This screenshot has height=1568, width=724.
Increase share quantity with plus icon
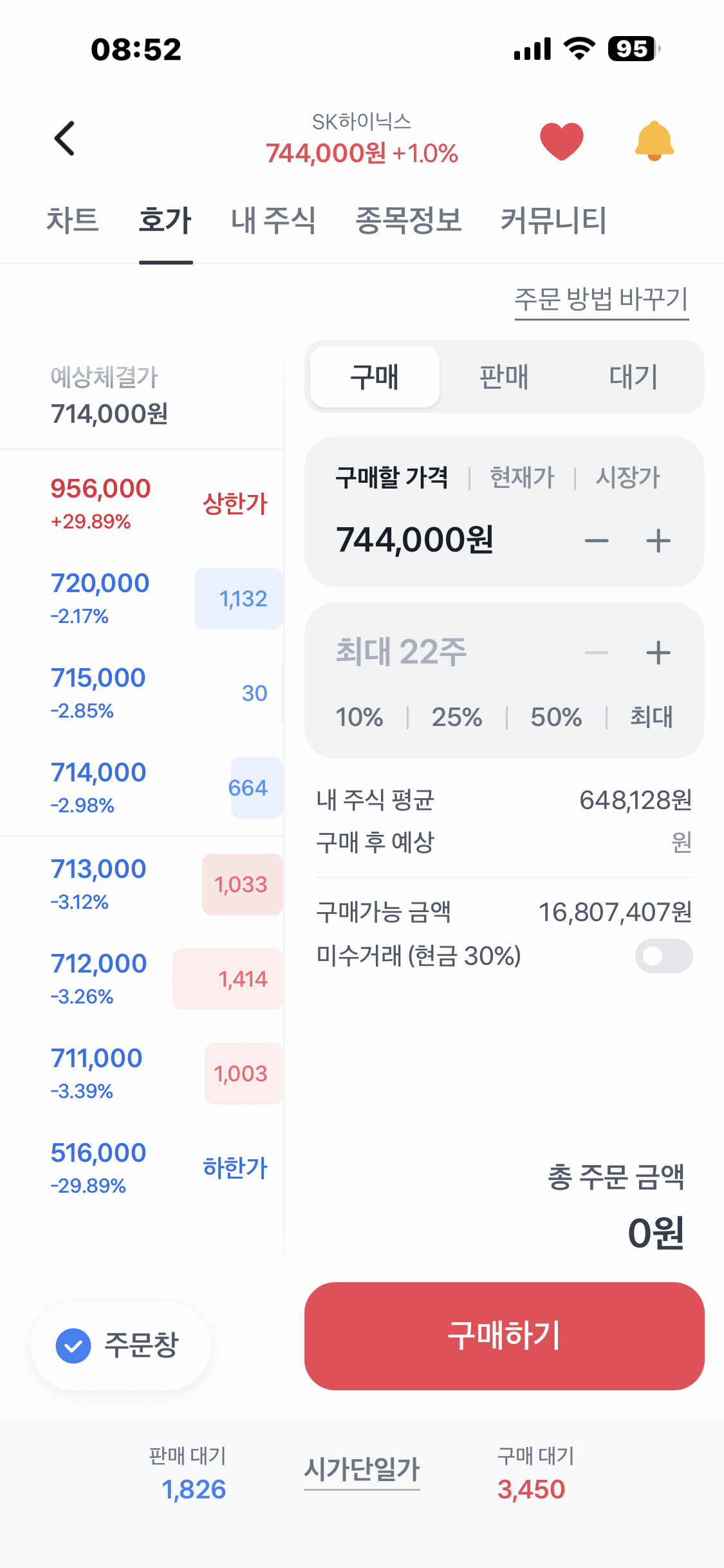click(658, 653)
